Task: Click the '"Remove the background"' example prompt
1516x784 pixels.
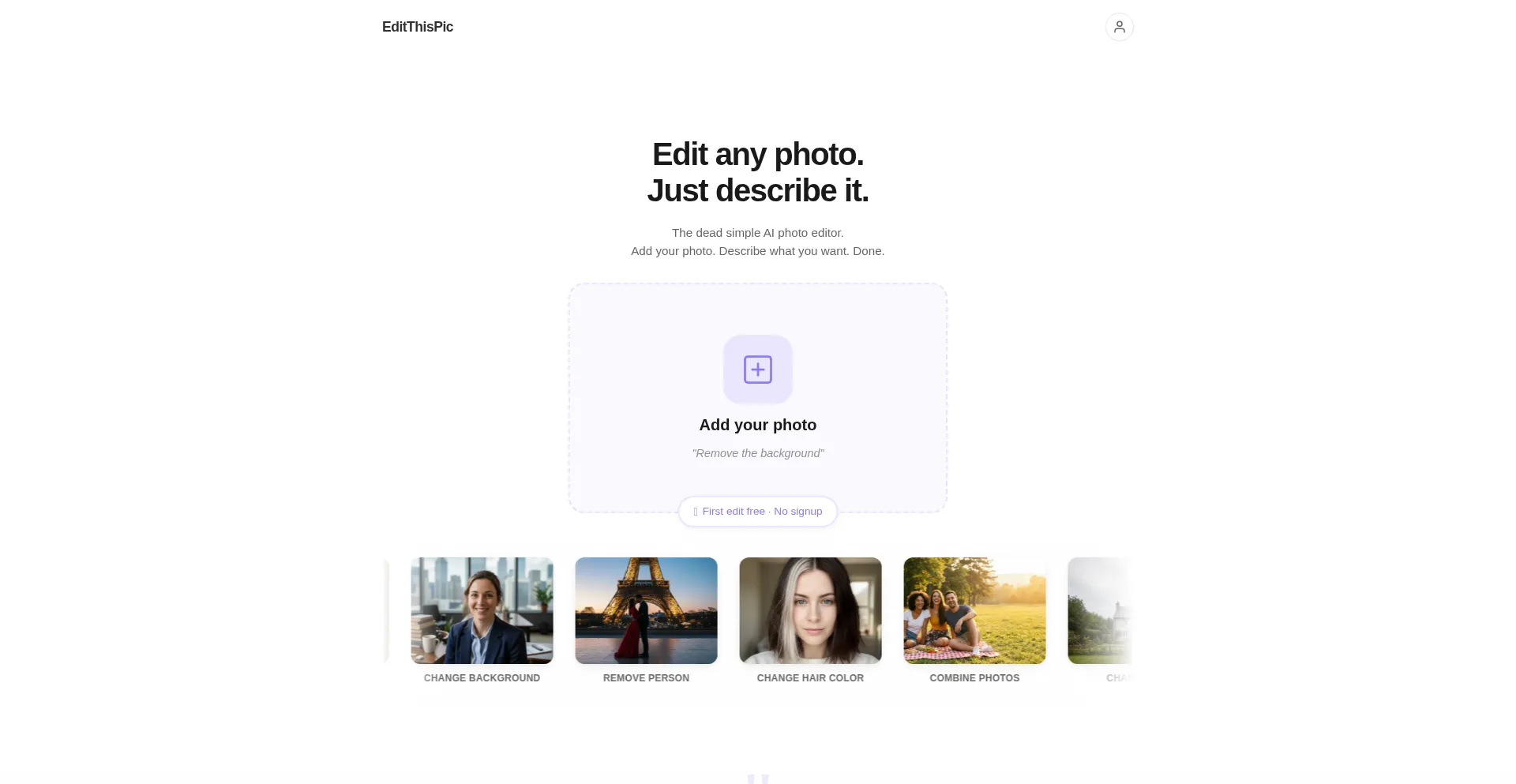Action: point(758,453)
